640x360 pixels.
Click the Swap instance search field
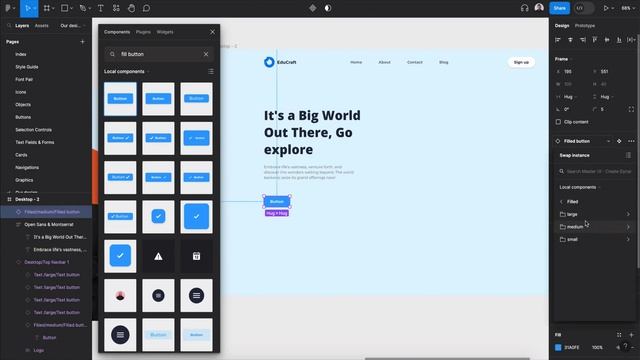[x=595, y=171]
